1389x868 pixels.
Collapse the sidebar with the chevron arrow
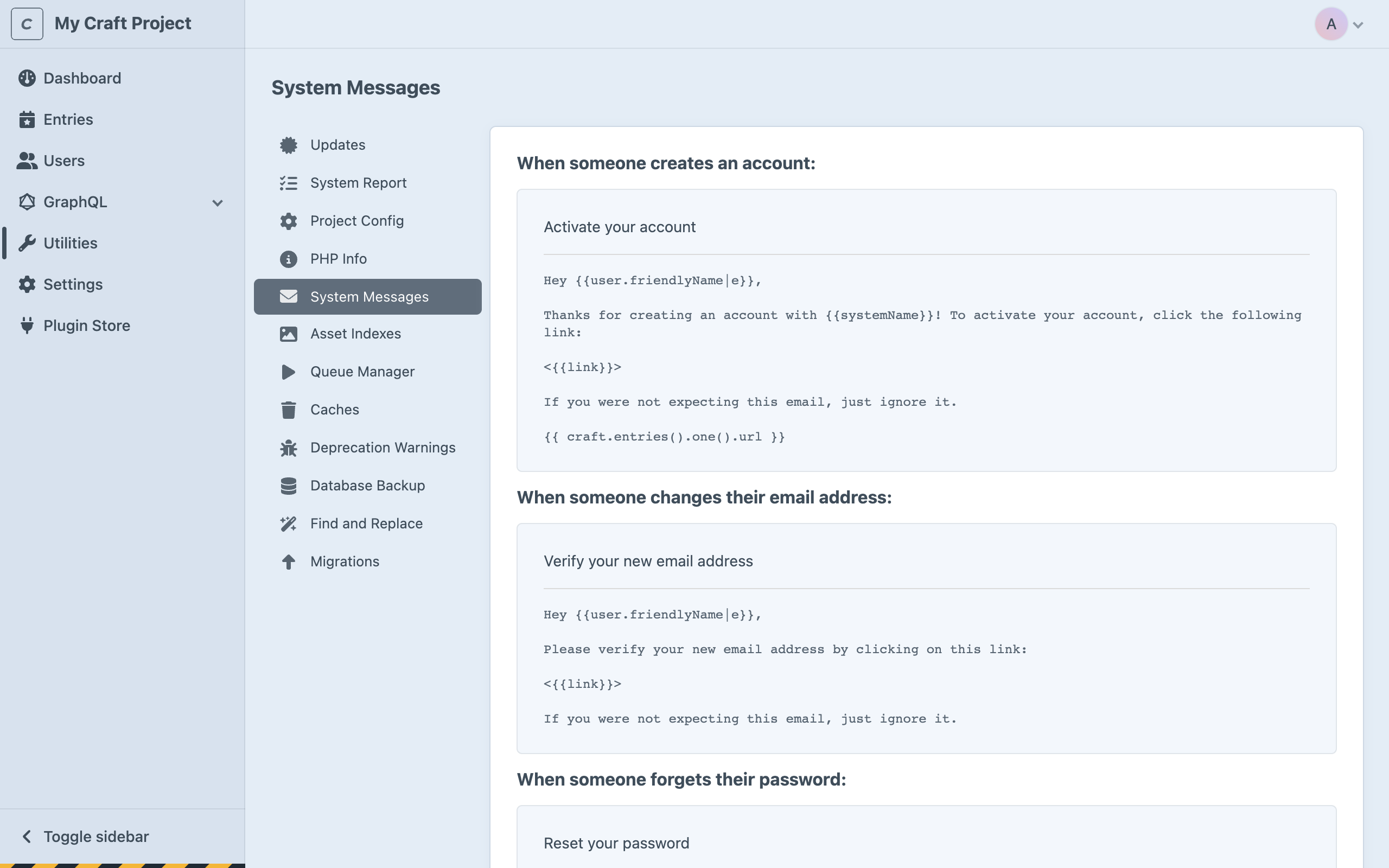point(27,836)
